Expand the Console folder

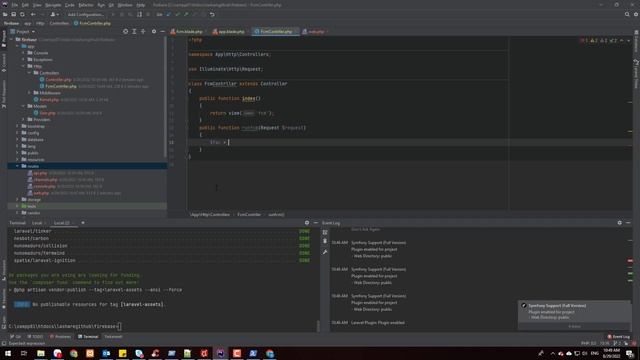coord(24,53)
